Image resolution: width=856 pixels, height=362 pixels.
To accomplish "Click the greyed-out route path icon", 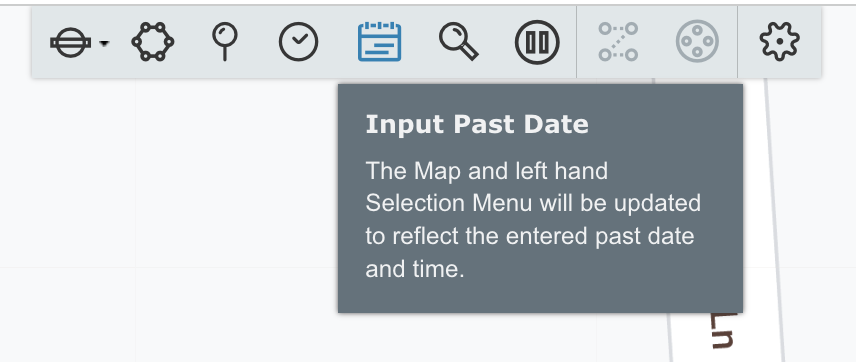I will 618,42.
